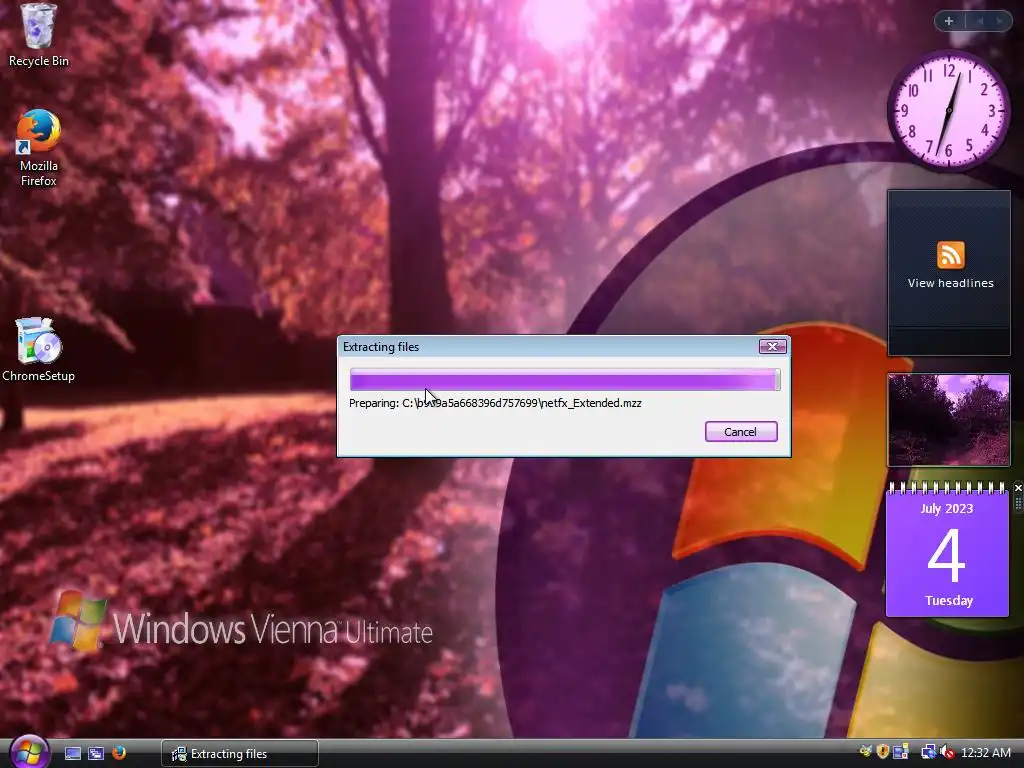
Task: Select the Mozilla Firefox desktop shortcut
Action: 39,148
